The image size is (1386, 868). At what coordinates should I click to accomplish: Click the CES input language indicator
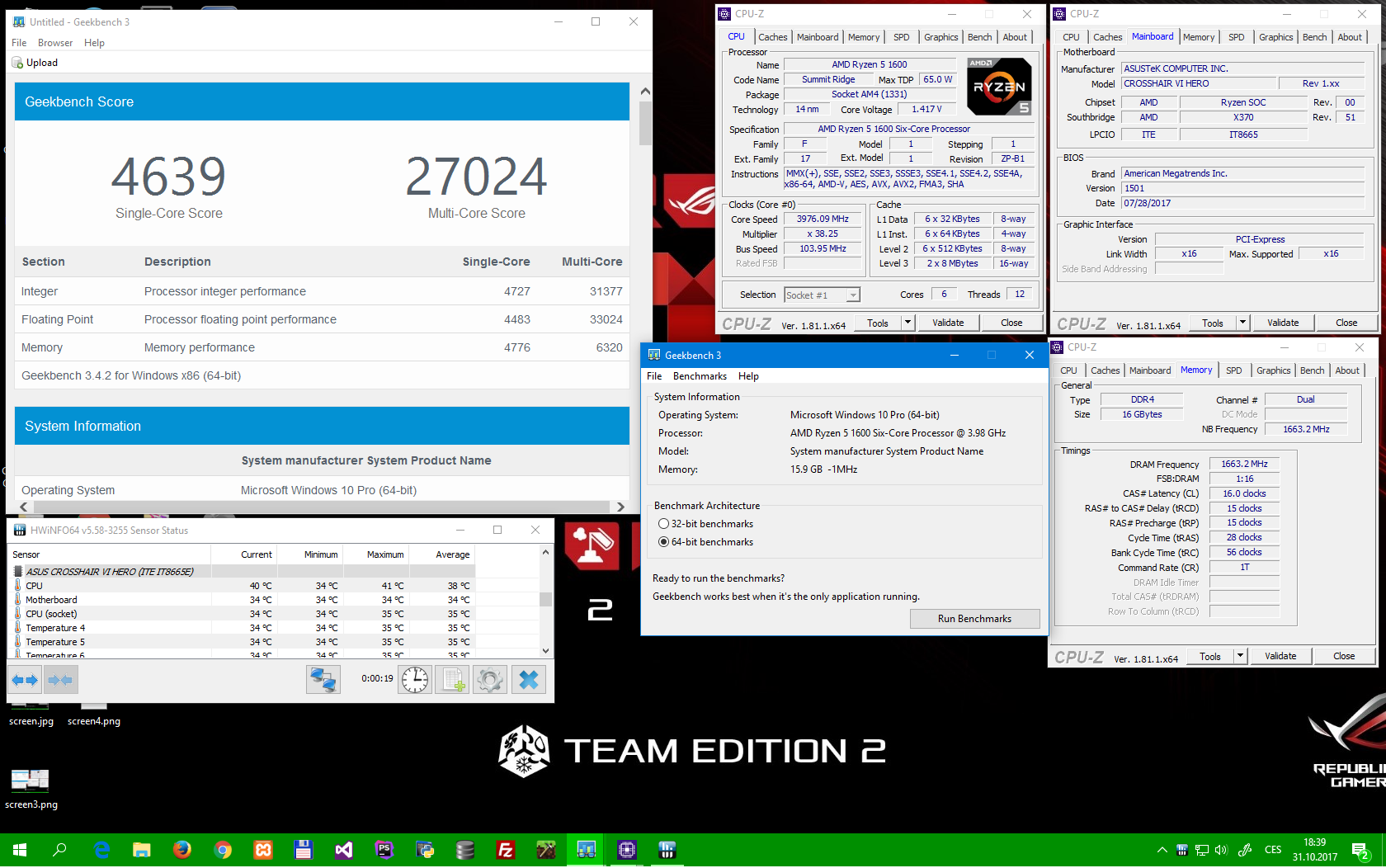(1273, 850)
